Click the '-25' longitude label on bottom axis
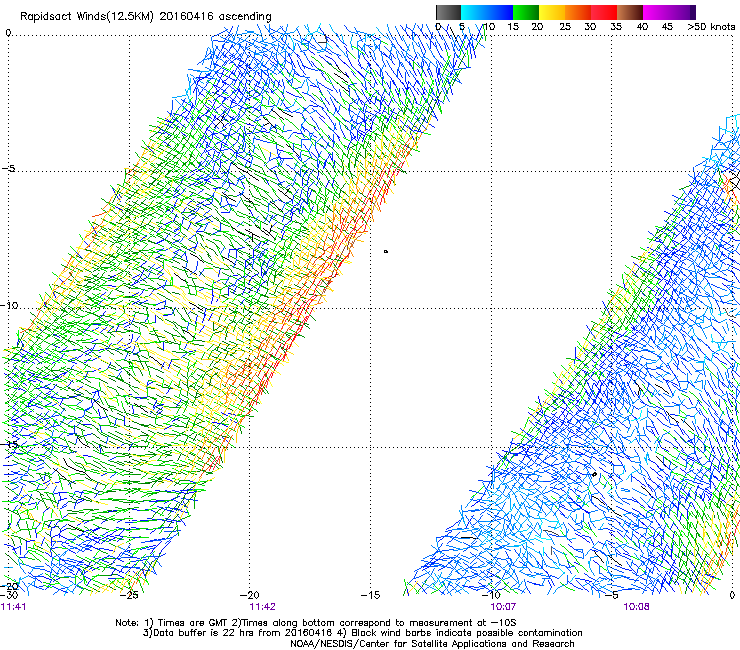This screenshot has width=740, height=650. coord(129,595)
